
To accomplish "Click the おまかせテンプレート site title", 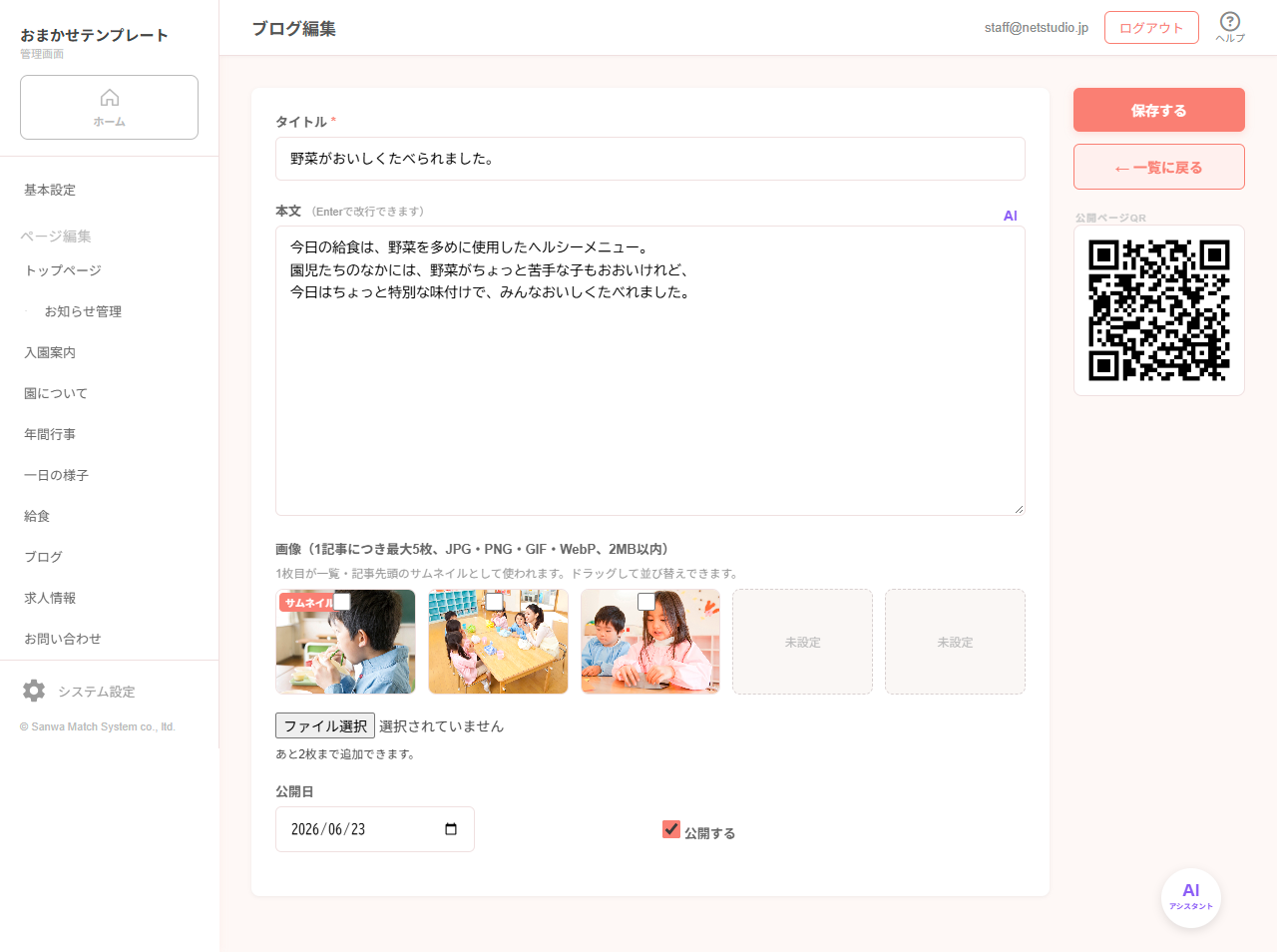I will click(94, 35).
